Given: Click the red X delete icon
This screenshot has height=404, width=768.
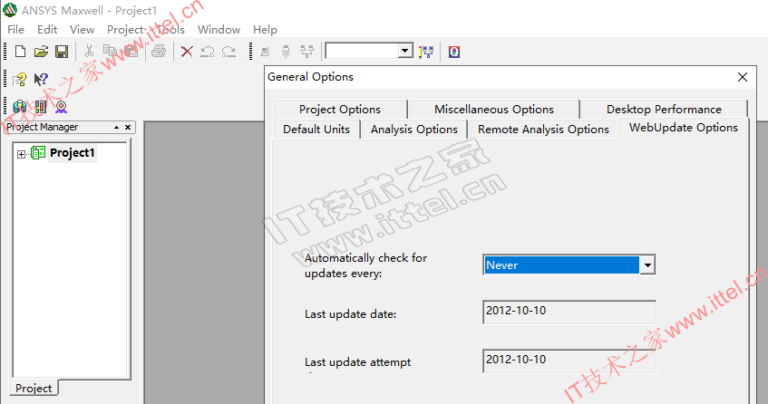Looking at the screenshot, I should click(186, 51).
